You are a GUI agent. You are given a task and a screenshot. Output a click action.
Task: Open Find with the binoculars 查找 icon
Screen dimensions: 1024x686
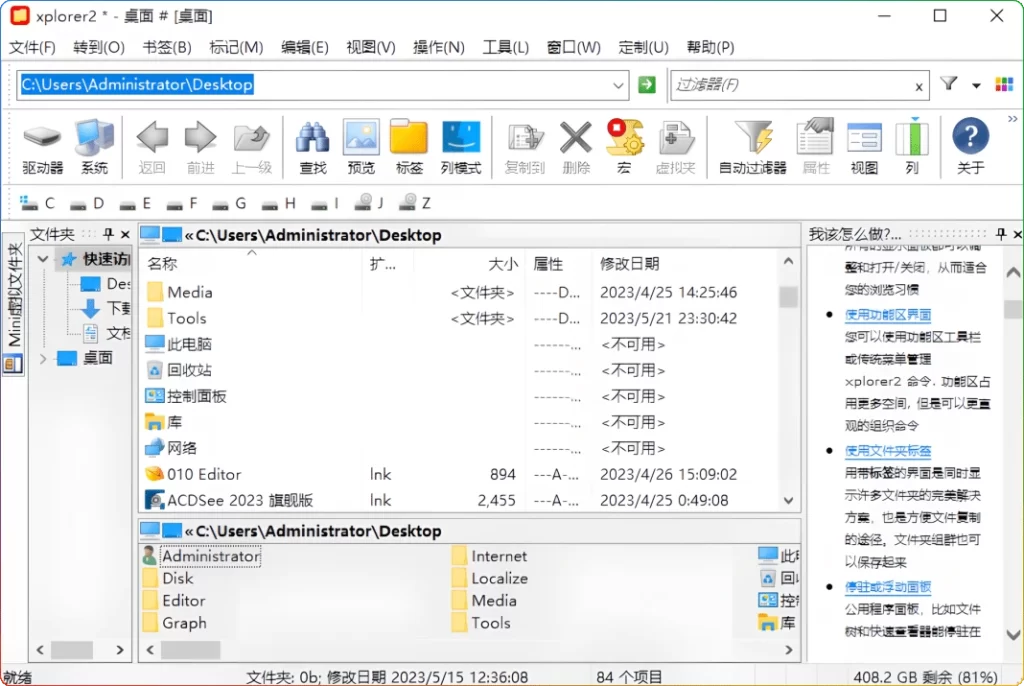[x=313, y=147]
